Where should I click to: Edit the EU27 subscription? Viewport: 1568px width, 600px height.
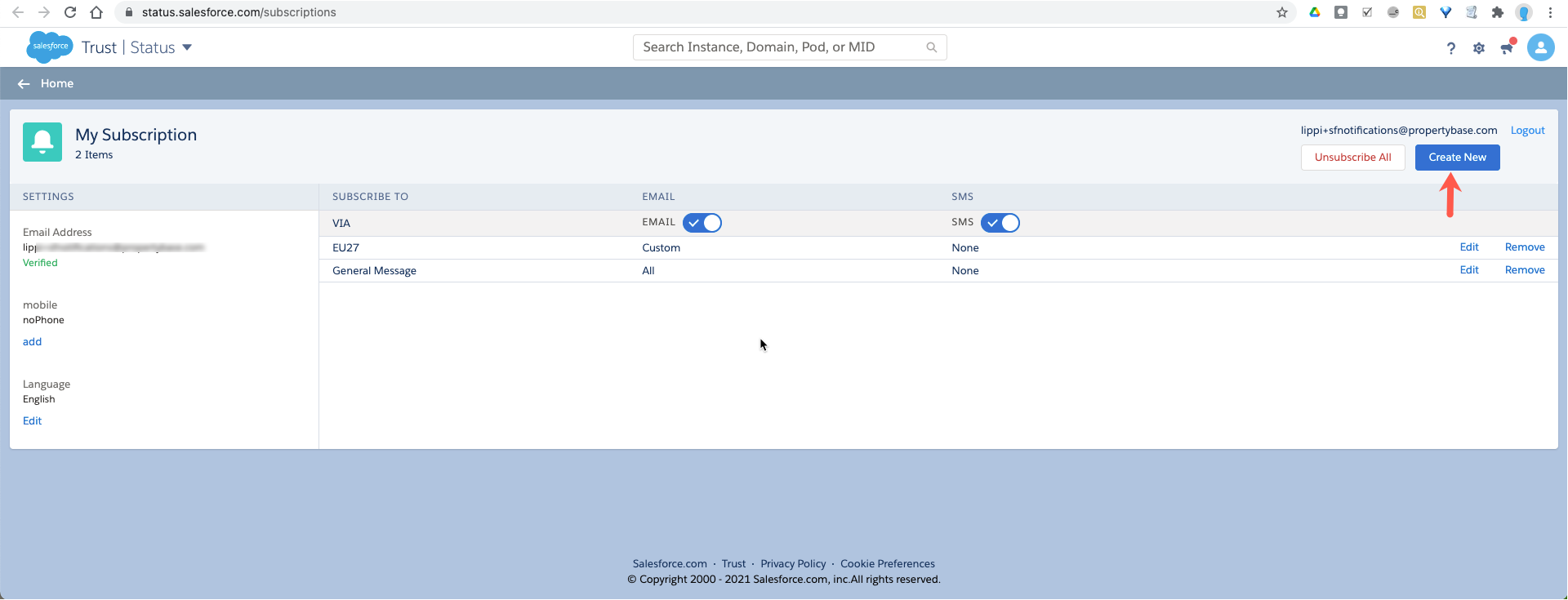(1469, 247)
